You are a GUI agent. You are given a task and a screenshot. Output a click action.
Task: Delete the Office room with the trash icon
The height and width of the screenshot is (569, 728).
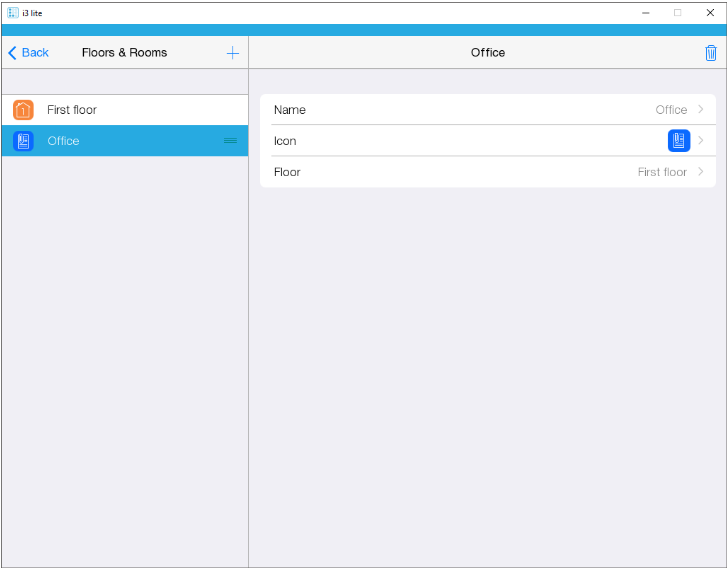click(710, 53)
